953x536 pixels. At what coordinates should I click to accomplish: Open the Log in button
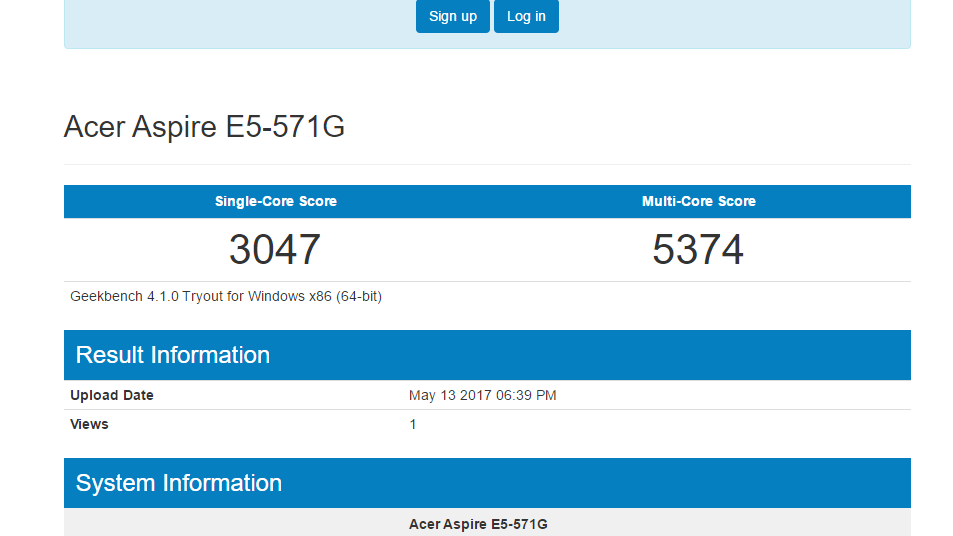point(526,16)
